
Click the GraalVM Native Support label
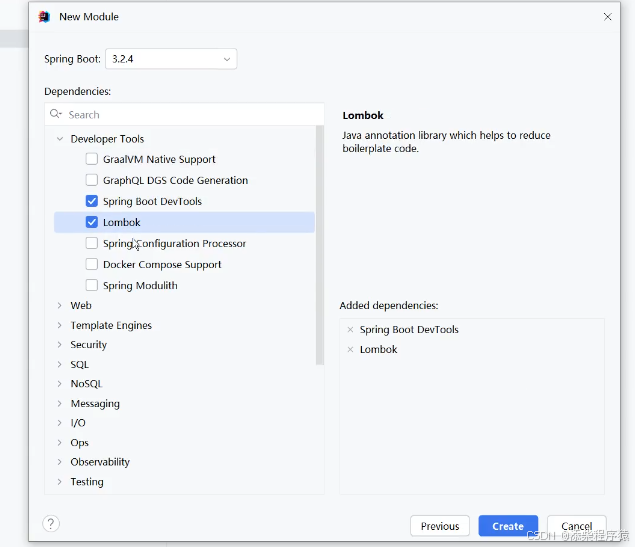(x=159, y=159)
